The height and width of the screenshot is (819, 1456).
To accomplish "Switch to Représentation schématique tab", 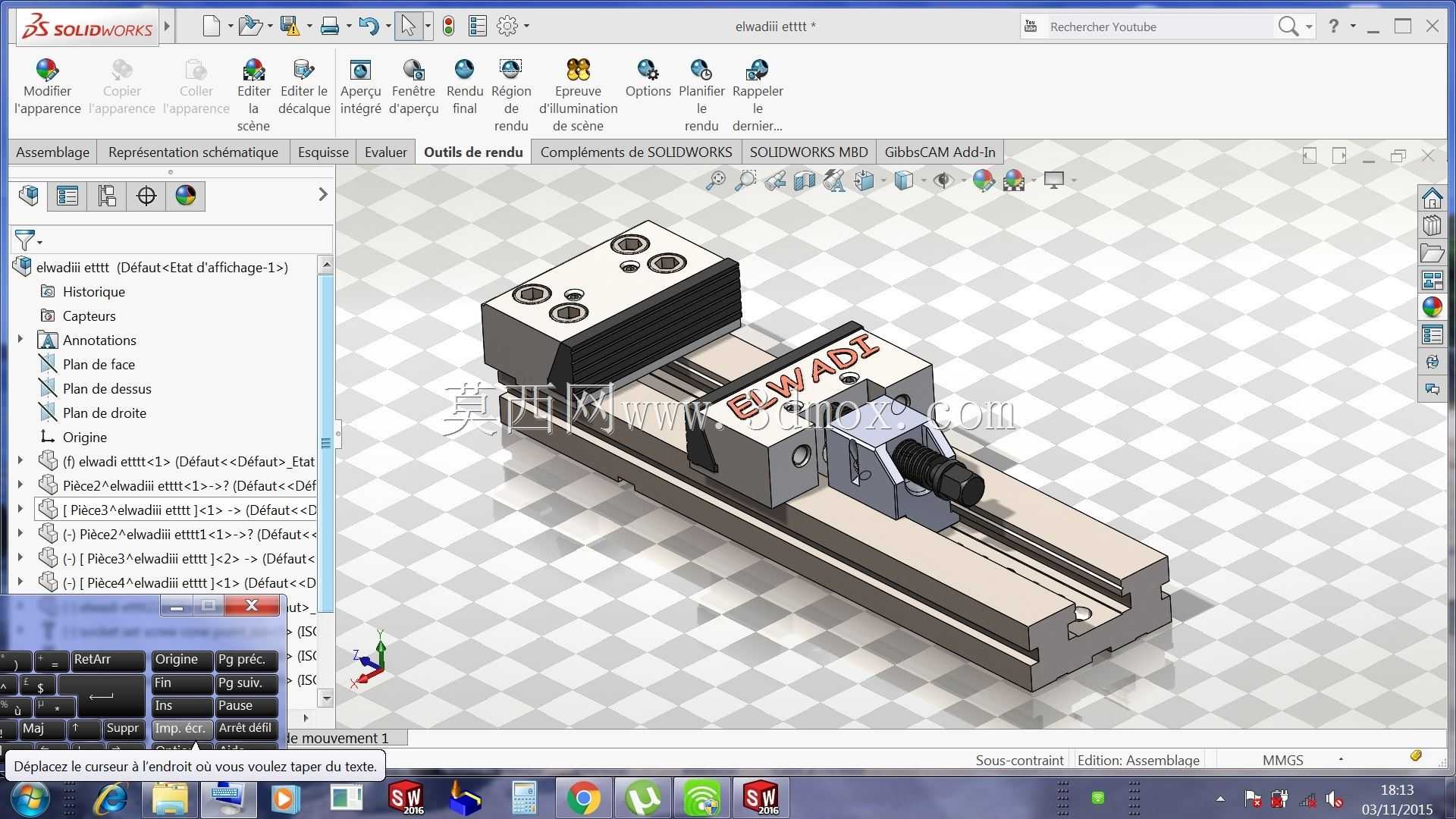I will pyautogui.click(x=193, y=152).
